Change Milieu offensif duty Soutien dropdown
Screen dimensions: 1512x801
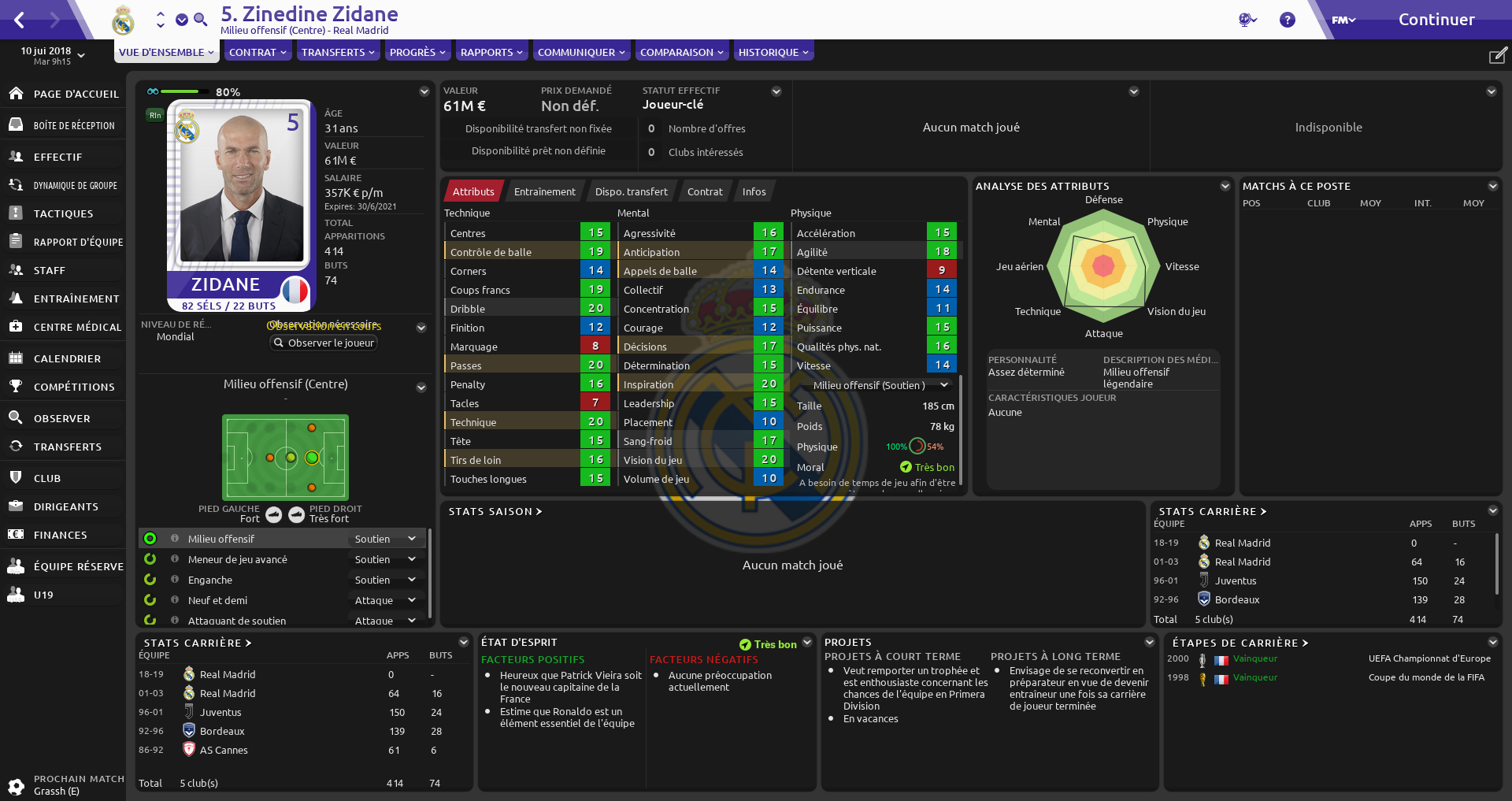(385, 539)
